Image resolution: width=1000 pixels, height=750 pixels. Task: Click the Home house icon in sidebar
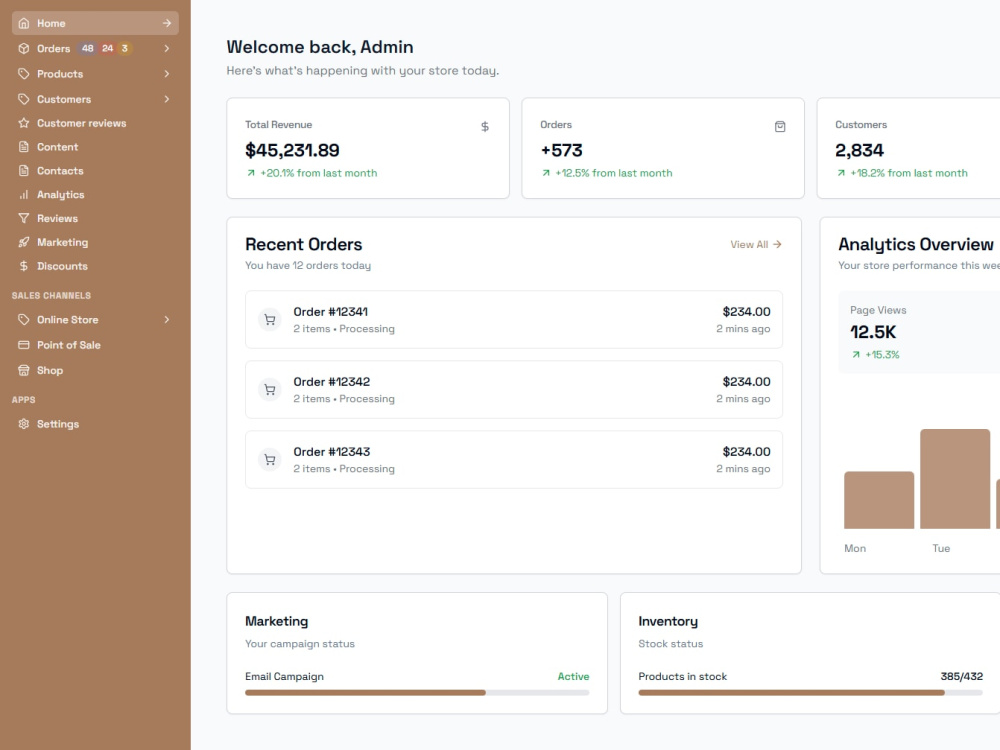point(24,24)
